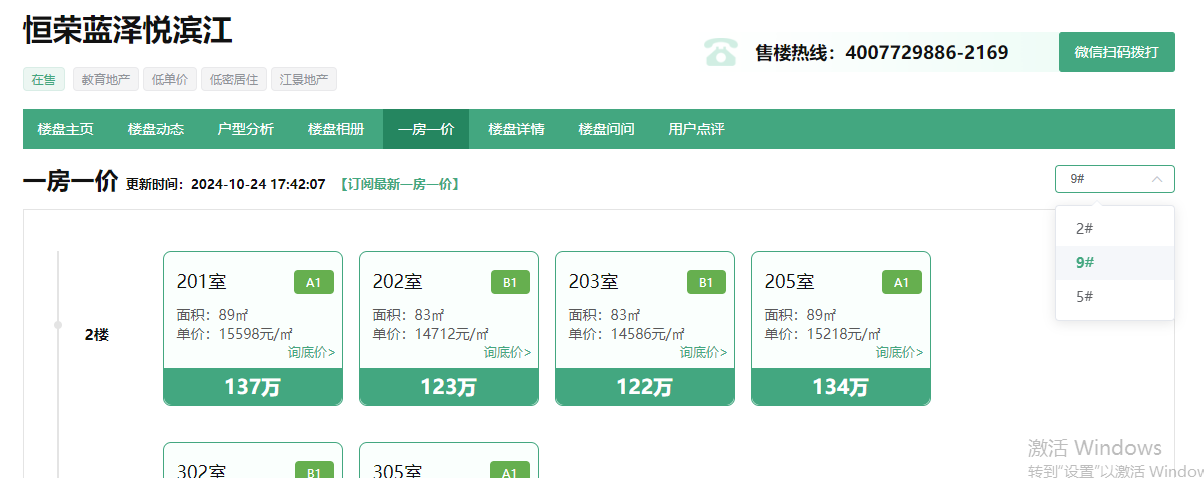The width and height of the screenshot is (1204, 478).
Task: Switch to 户型分析 tab
Action: pyautogui.click(x=245, y=129)
